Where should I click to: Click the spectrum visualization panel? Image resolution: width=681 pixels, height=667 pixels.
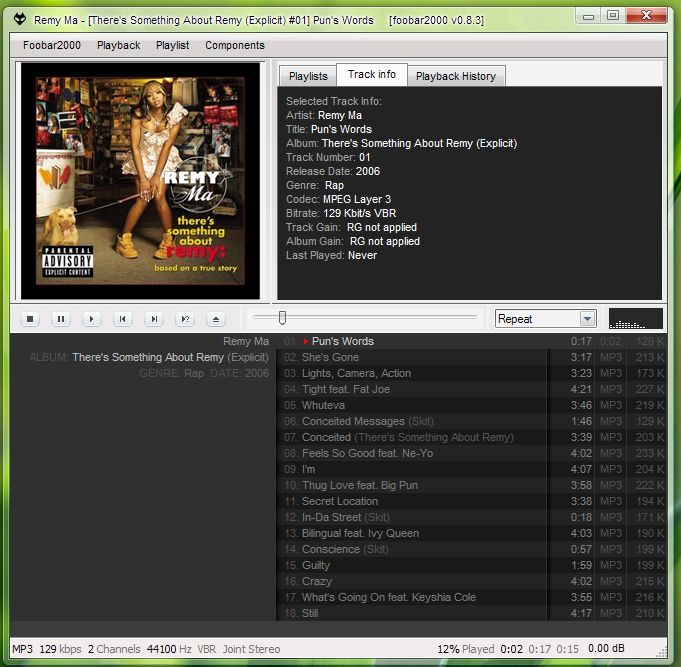pyautogui.click(x=635, y=319)
